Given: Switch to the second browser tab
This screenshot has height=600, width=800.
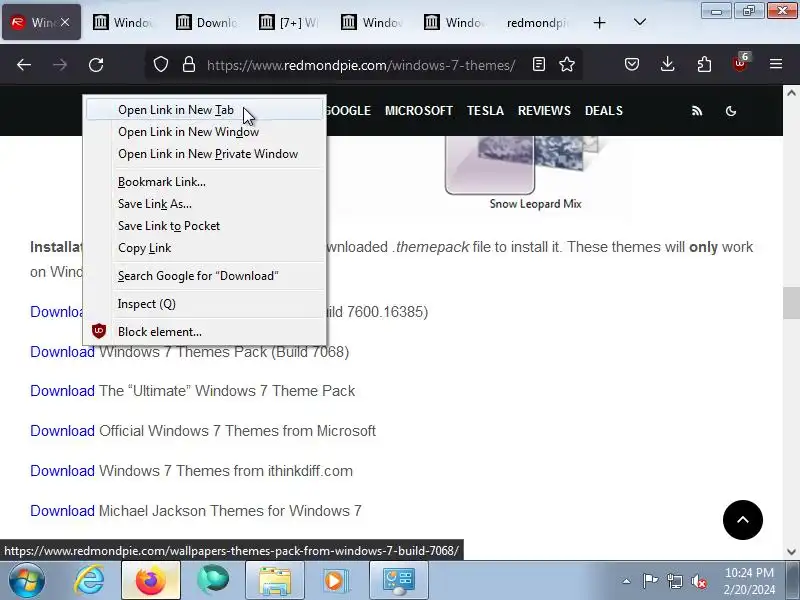Looking at the screenshot, I should pos(123,22).
